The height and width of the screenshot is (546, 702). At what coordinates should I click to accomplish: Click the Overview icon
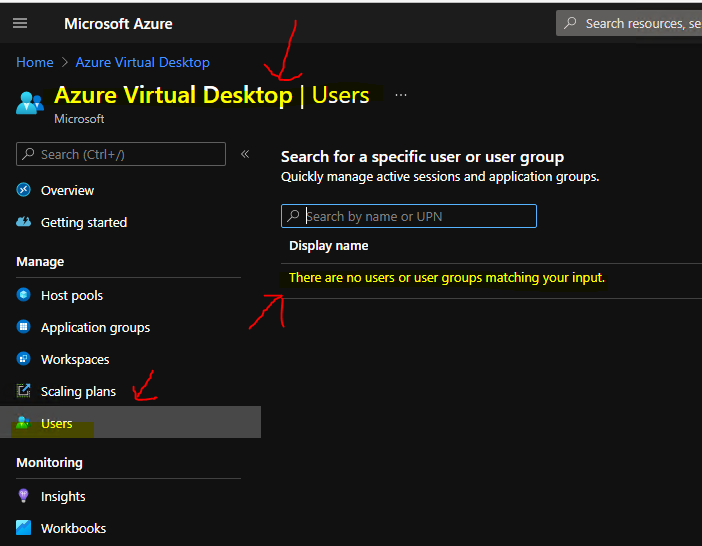[23, 190]
